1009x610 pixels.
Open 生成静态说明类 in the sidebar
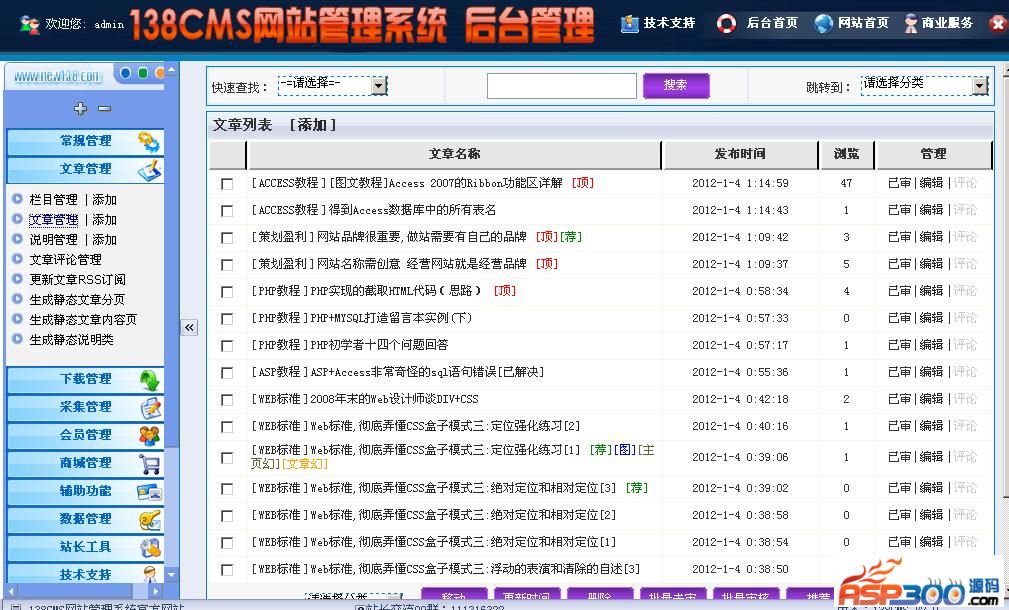click(x=71, y=339)
